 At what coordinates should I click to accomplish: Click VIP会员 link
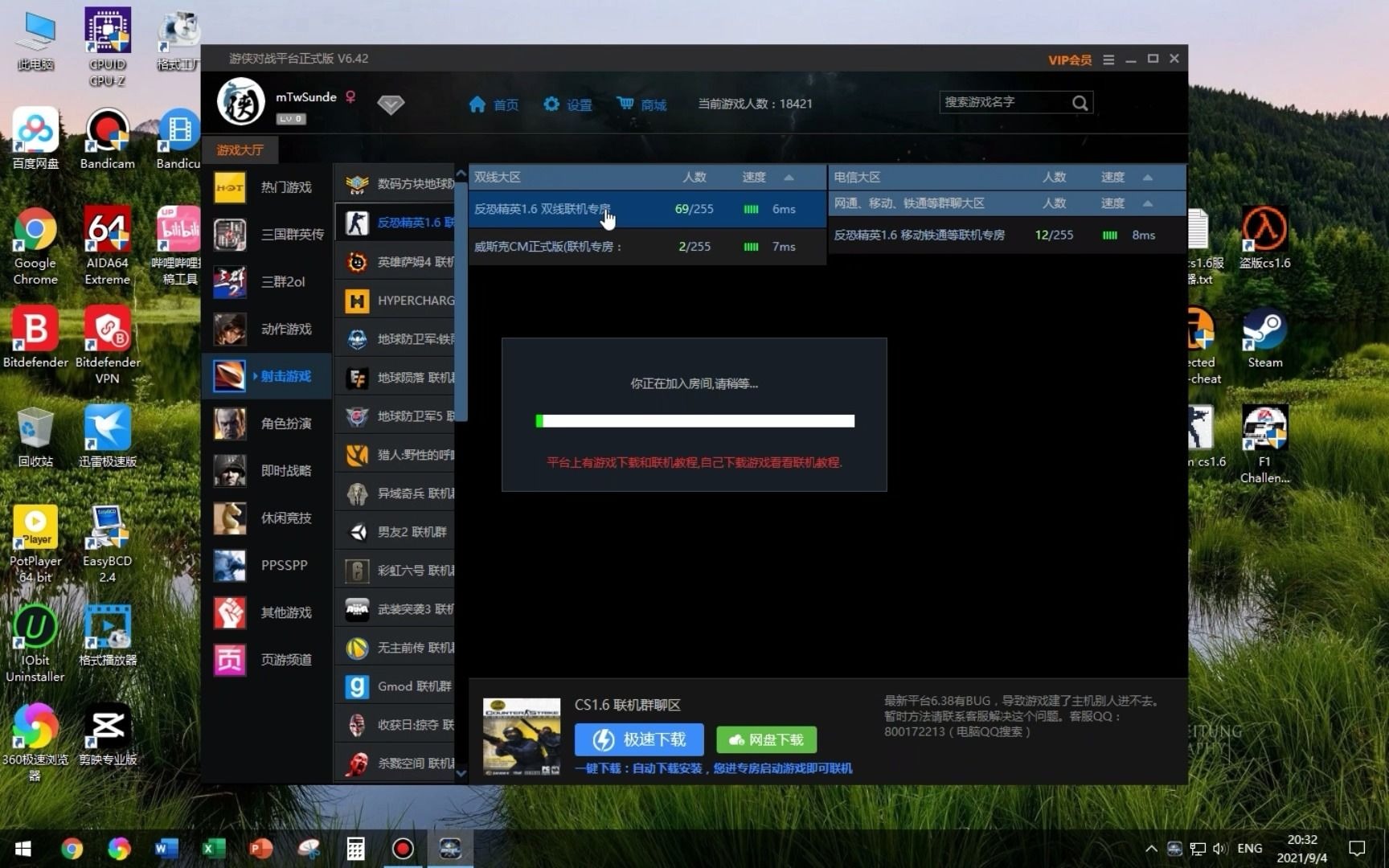1069,60
